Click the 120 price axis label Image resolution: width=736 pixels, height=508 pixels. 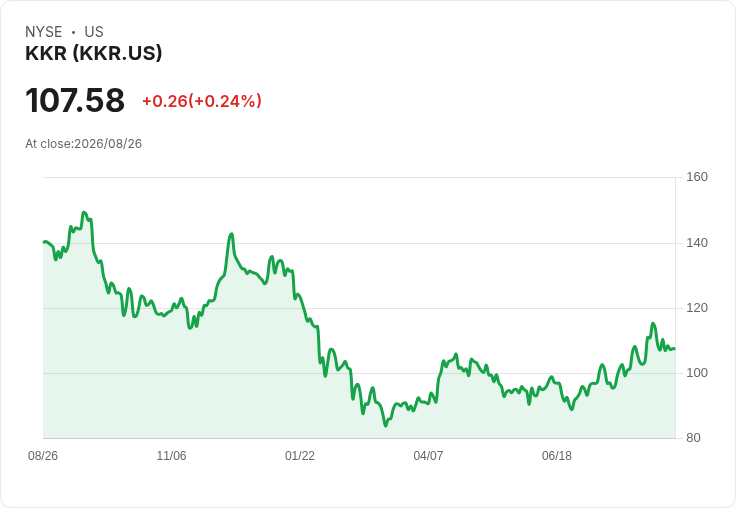[697, 308]
